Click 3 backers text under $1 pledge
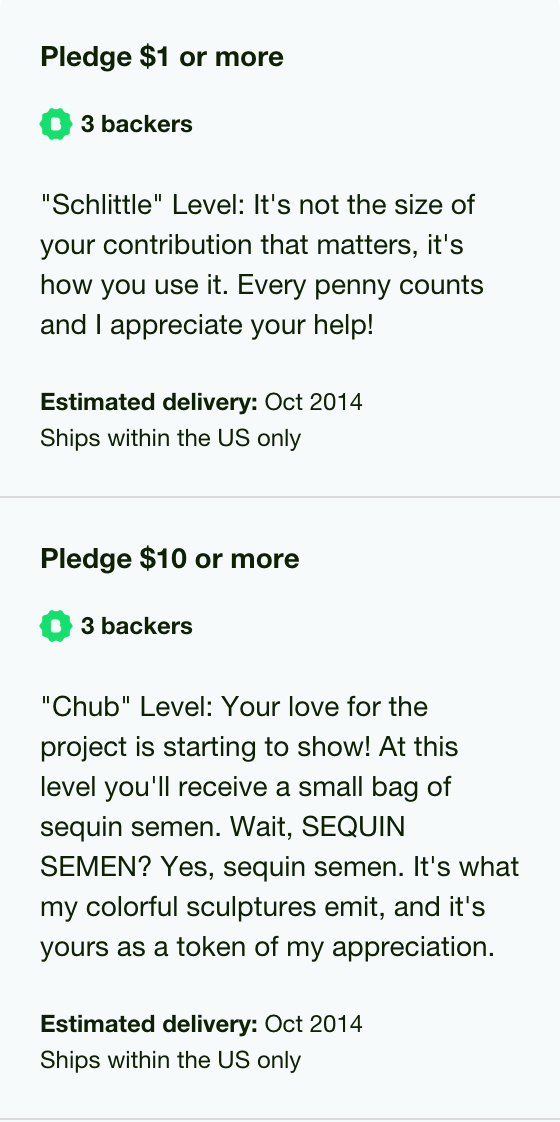The image size is (560, 1122). [137, 124]
